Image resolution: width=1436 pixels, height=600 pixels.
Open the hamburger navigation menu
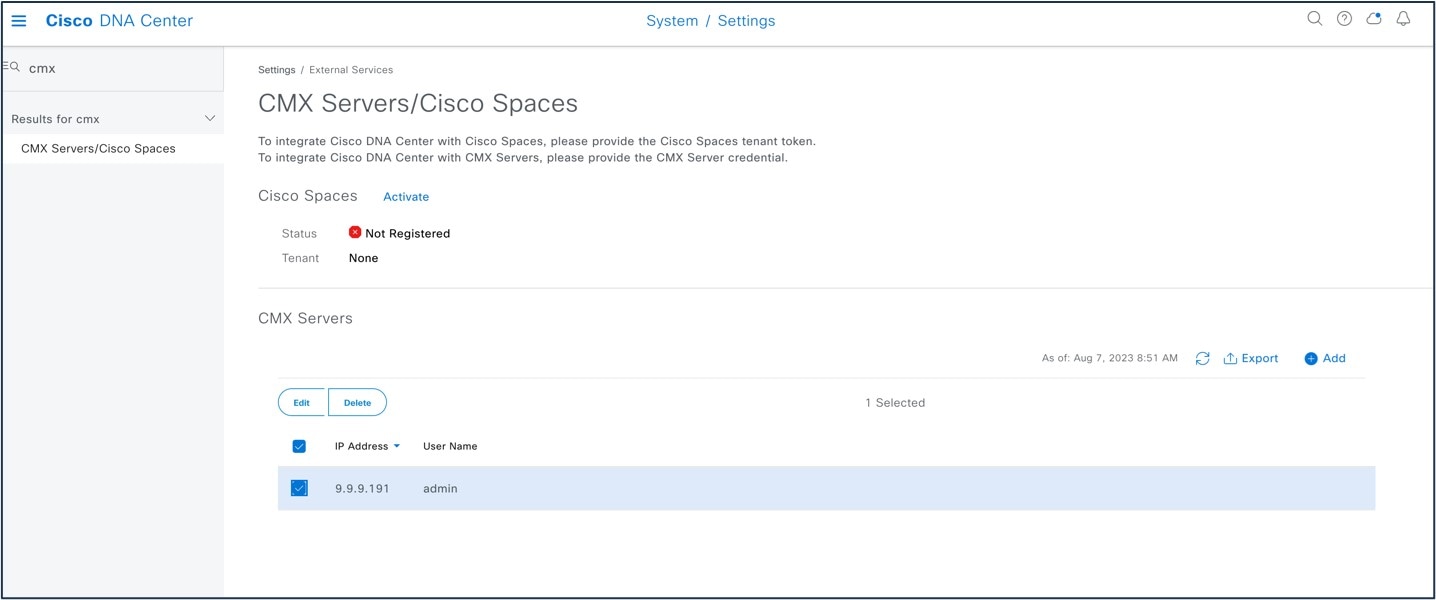(x=19, y=21)
